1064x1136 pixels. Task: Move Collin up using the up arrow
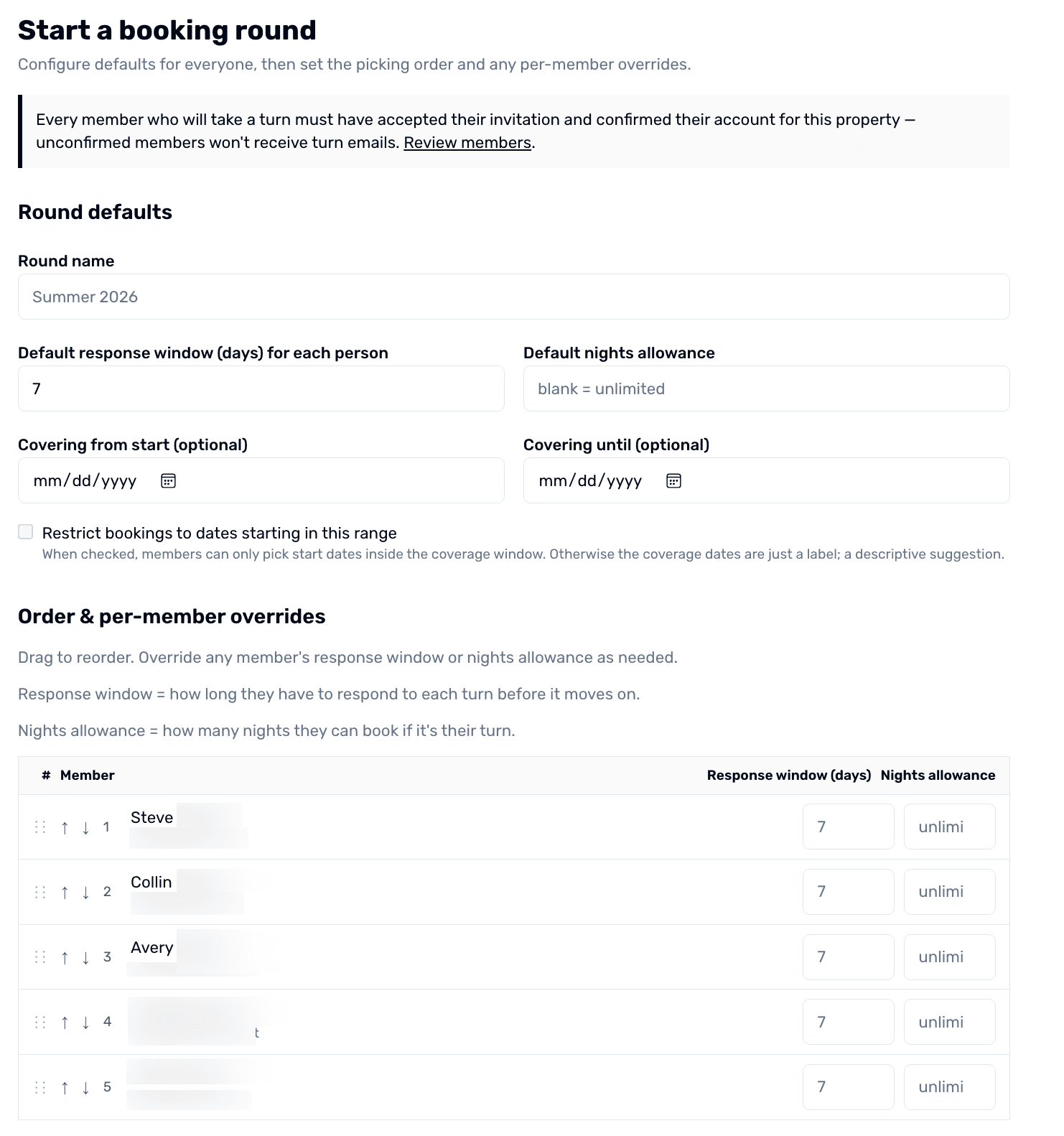pyautogui.click(x=65, y=892)
